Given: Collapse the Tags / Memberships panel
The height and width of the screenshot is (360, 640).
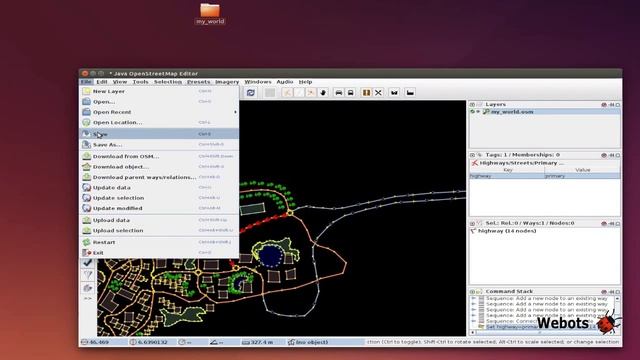Looking at the screenshot, I should click(472, 155).
